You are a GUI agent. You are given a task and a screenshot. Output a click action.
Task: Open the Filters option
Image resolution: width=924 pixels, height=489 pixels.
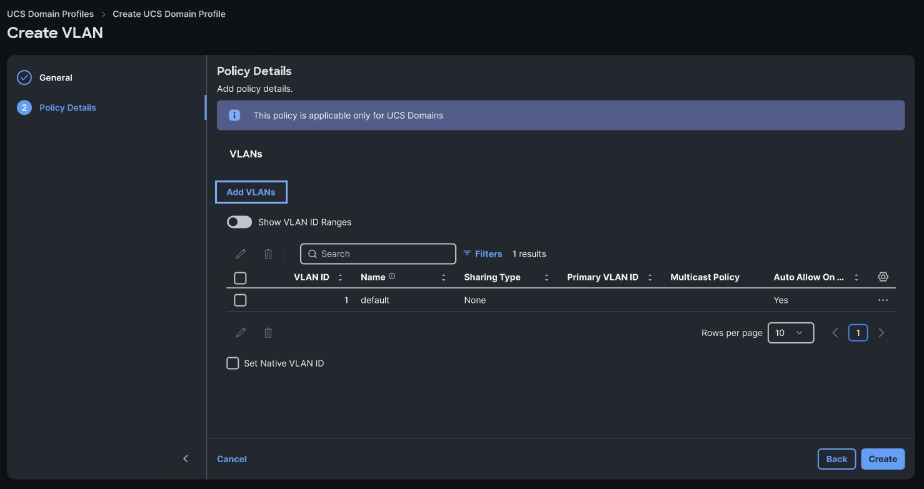pyautogui.click(x=483, y=254)
